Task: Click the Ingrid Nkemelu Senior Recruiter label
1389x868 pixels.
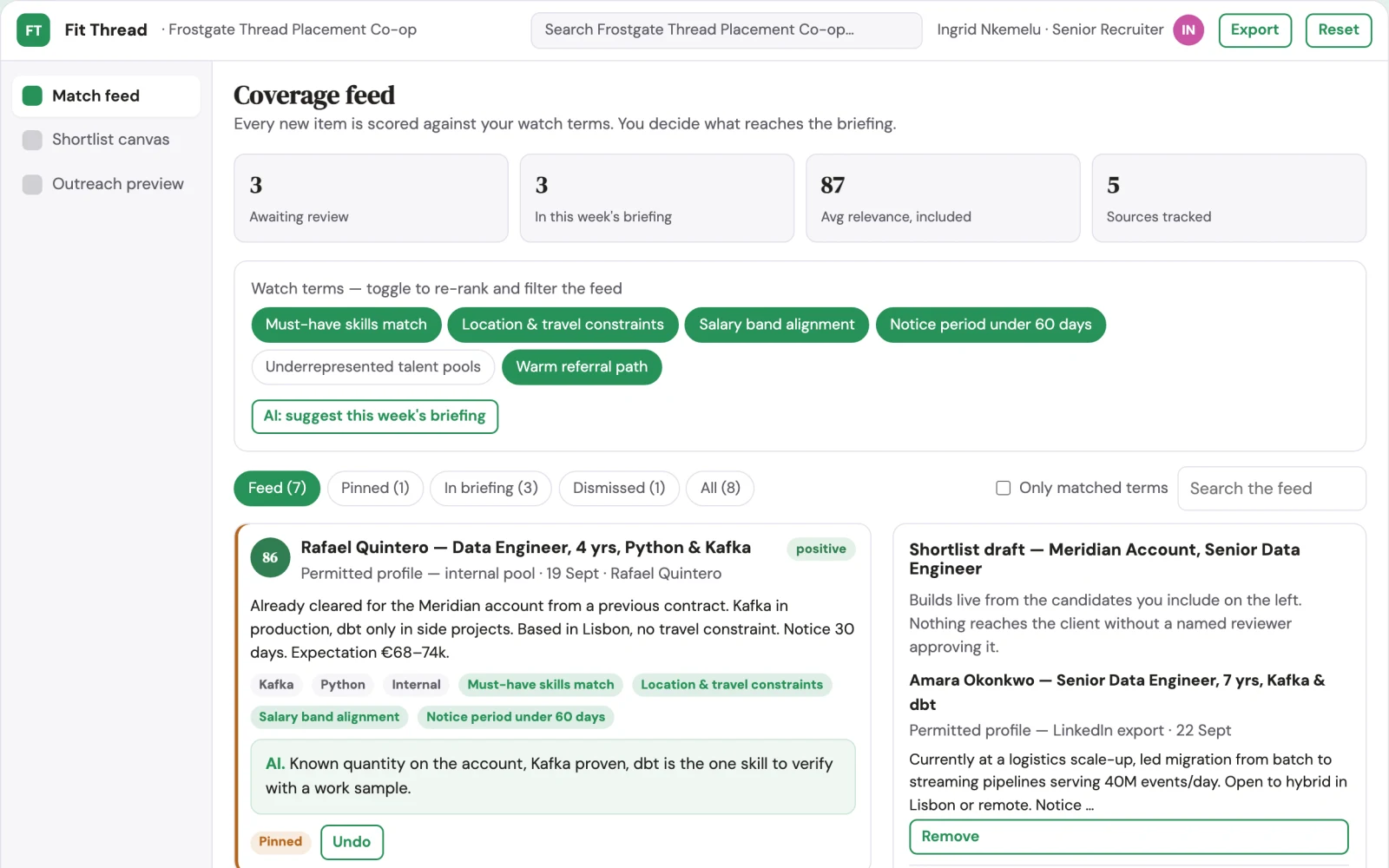Action: (x=1050, y=30)
